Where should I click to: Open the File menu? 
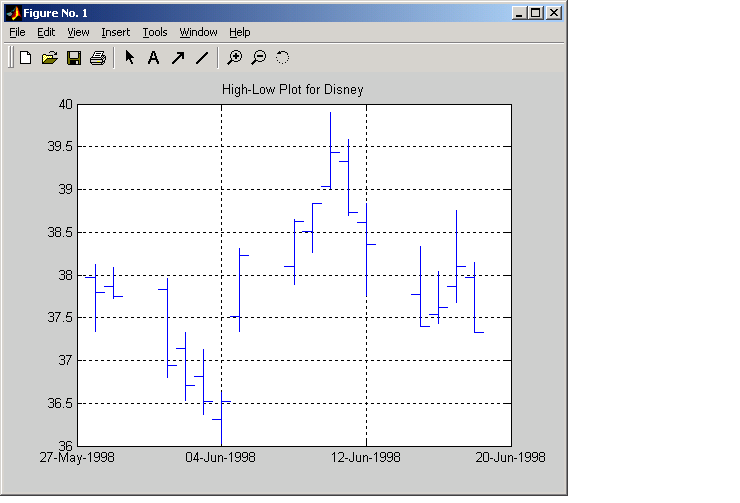(x=17, y=32)
